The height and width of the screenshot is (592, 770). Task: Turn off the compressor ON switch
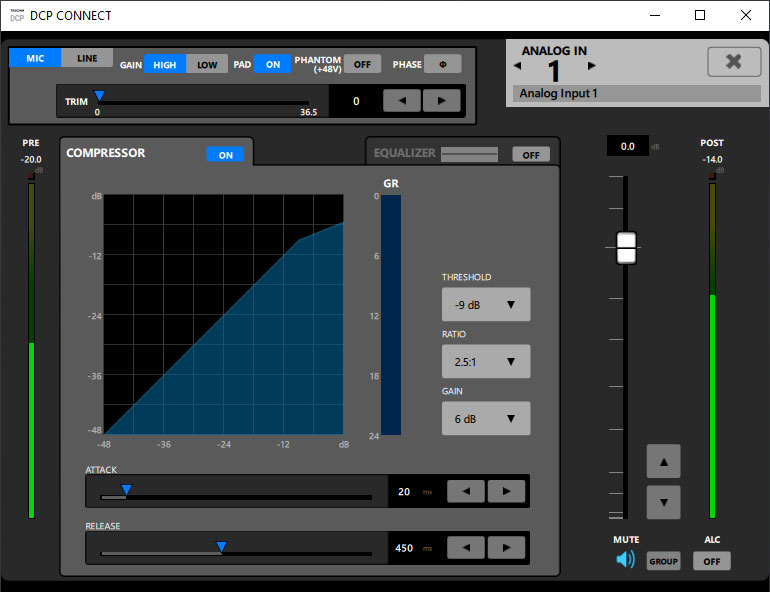coord(225,155)
